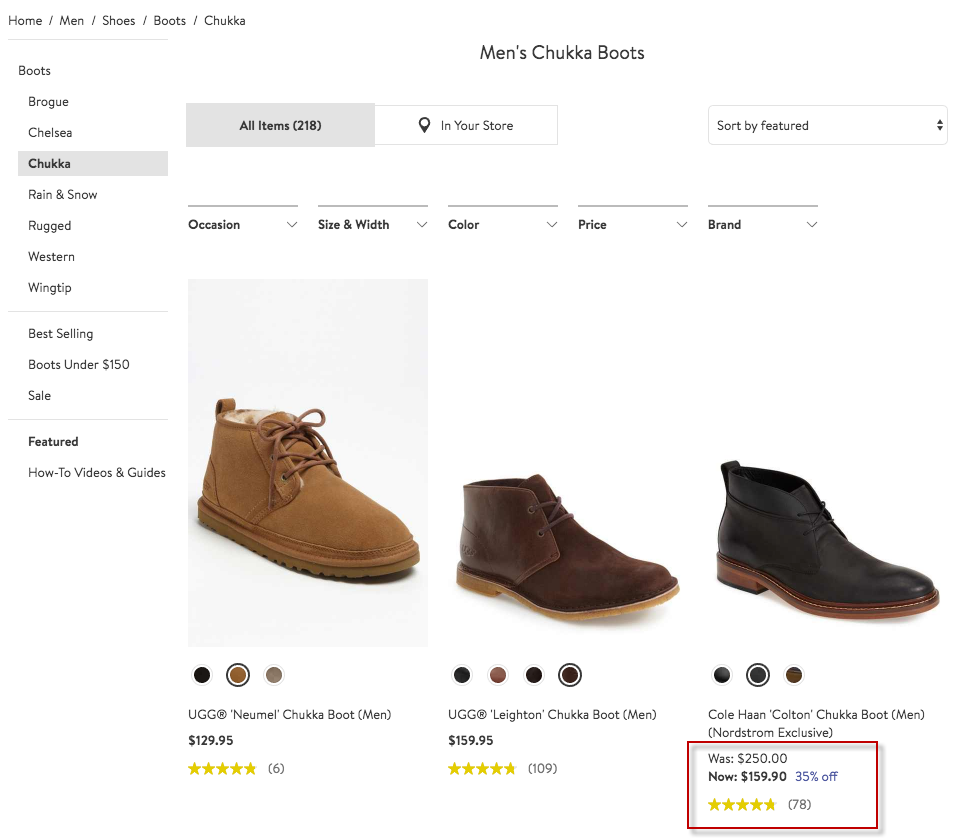Click the star rating for UGG Leighton

pyautogui.click(x=482, y=769)
